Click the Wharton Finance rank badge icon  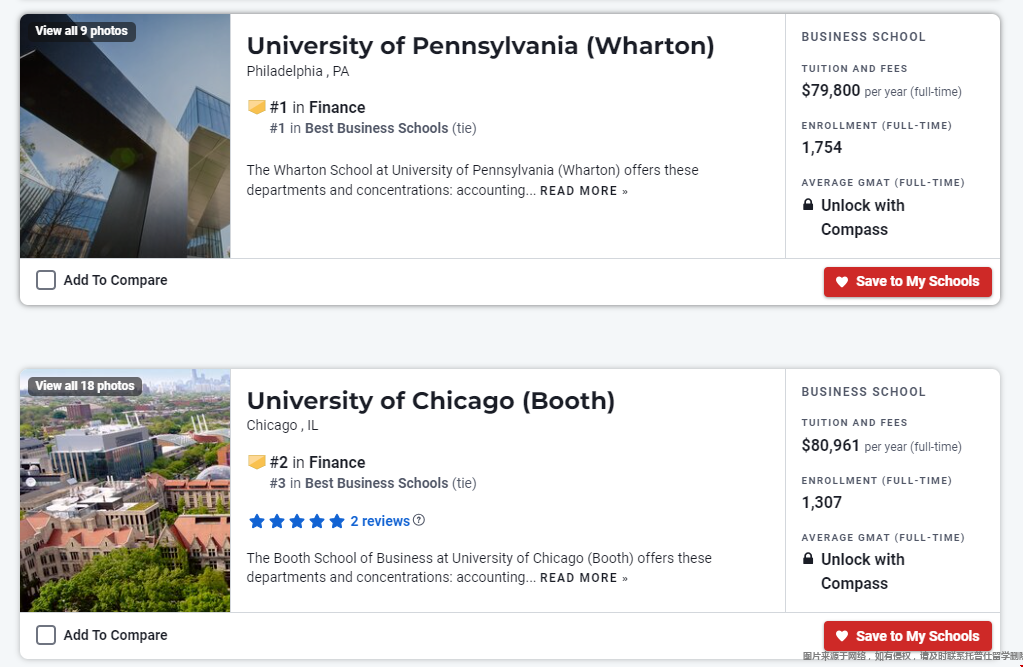click(x=256, y=107)
